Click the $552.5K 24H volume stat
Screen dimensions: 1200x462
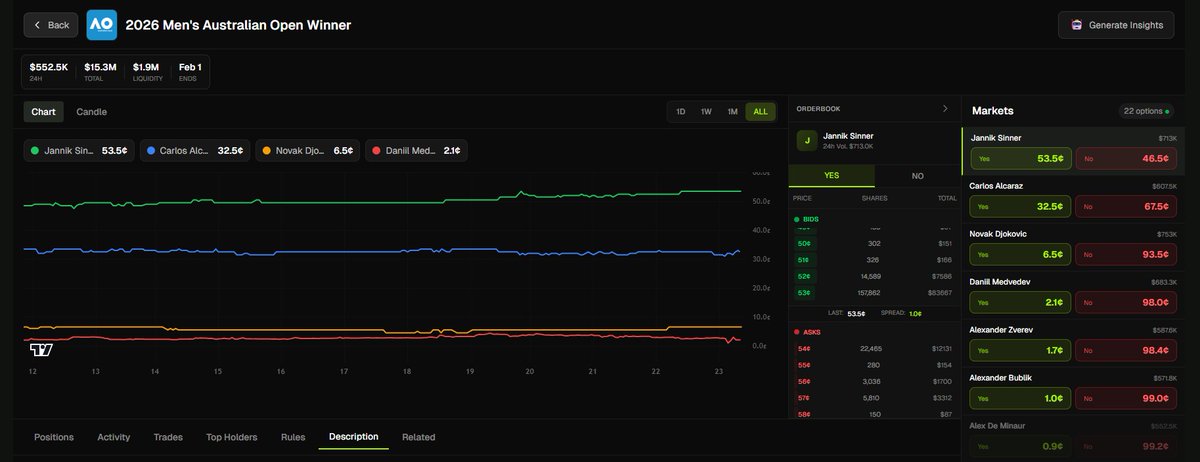click(x=49, y=71)
